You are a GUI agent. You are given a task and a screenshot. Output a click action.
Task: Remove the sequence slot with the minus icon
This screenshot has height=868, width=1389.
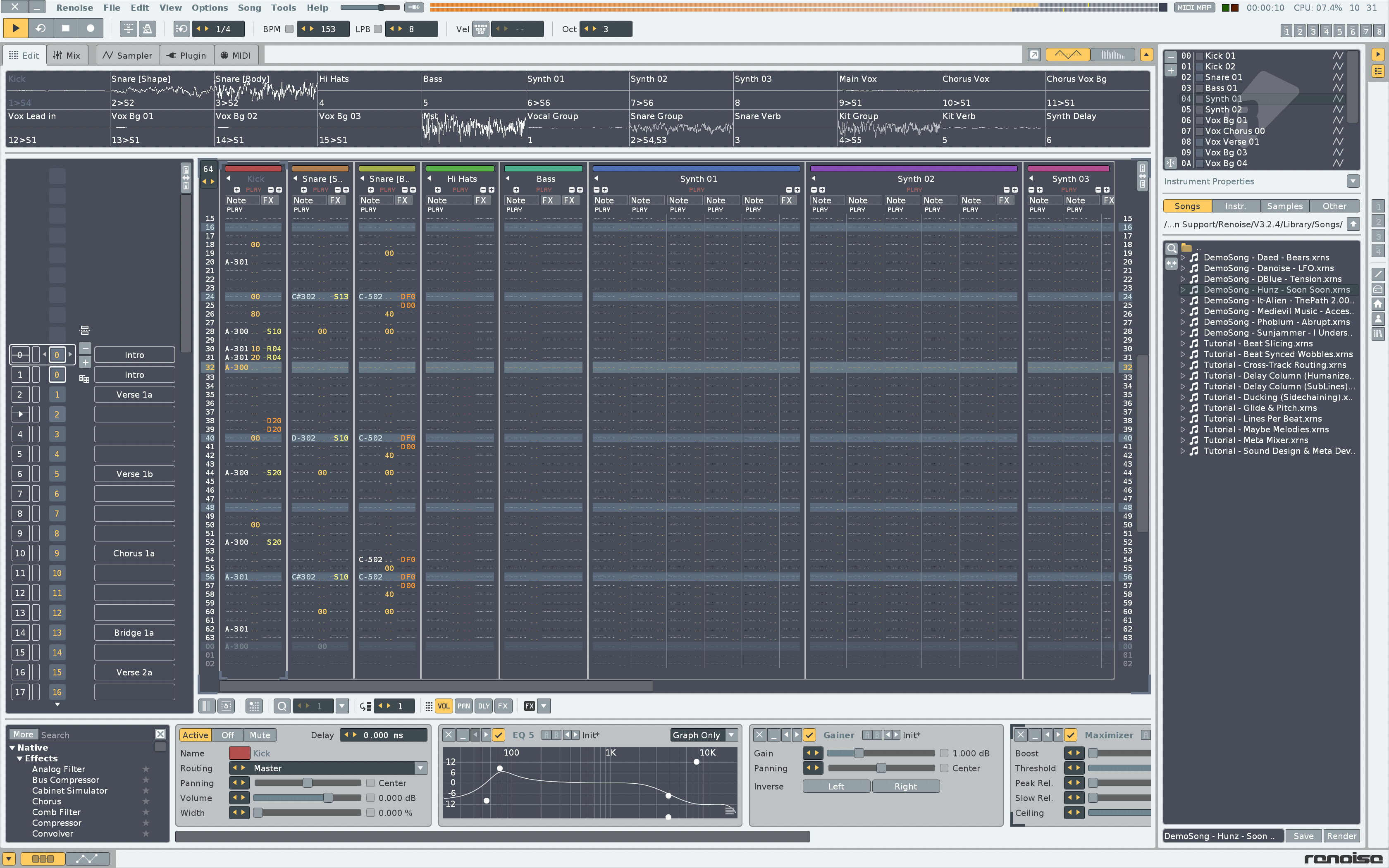[x=85, y=348]
